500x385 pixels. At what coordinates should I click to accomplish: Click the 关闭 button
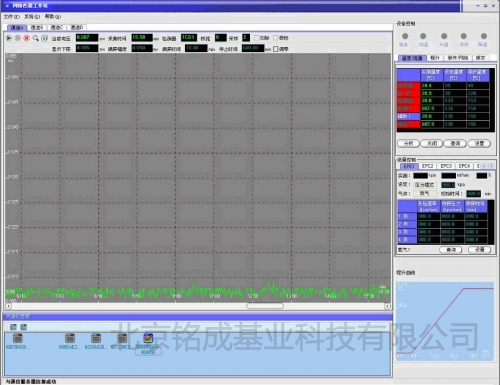(x=432, y=143)
